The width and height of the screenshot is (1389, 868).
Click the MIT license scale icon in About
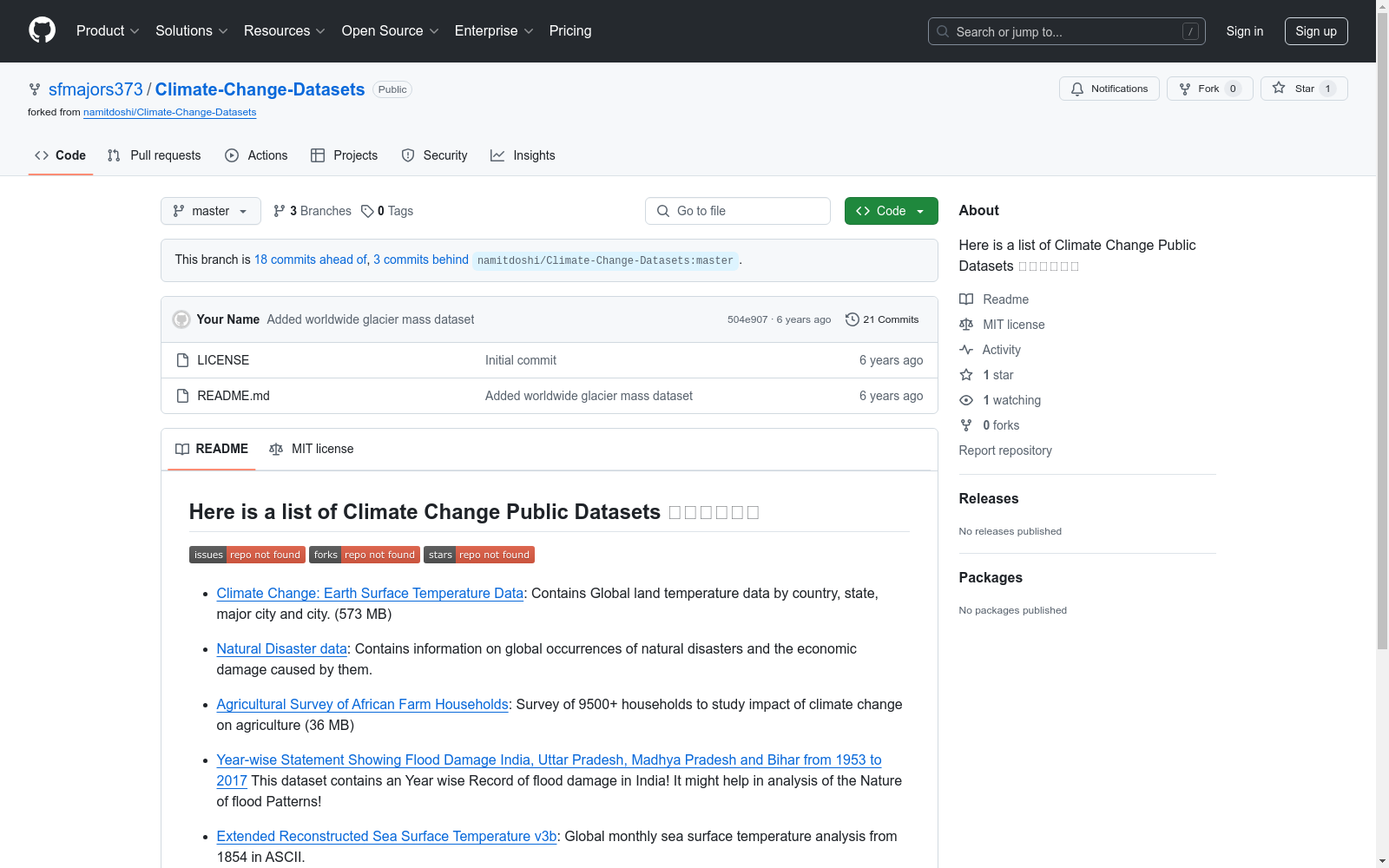pos(966,325)
